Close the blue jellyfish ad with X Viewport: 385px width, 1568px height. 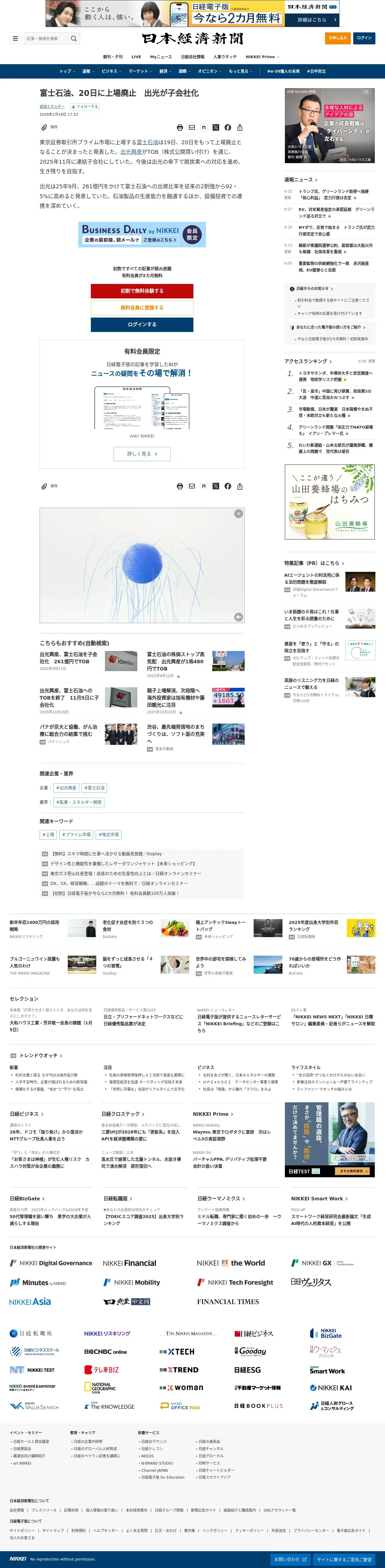pyautogui.click(x=238, y=514)
